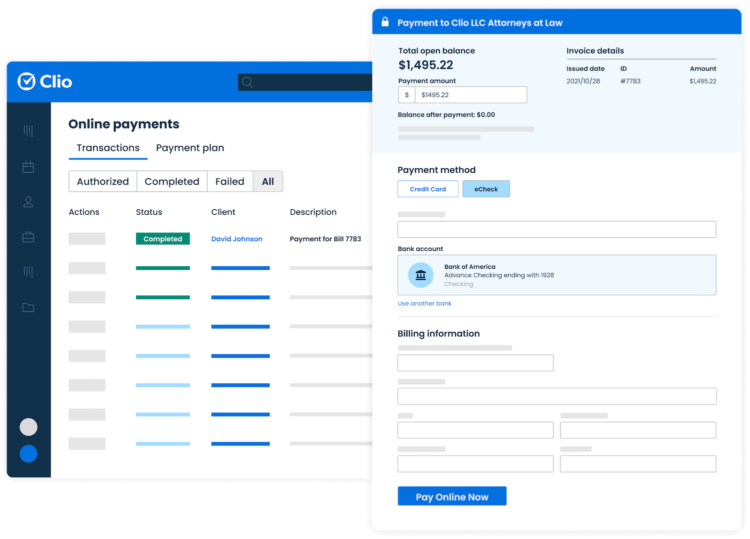750x539 pixels.
Task: Switch to the Transactions tab
Action: tap(108, 148)
